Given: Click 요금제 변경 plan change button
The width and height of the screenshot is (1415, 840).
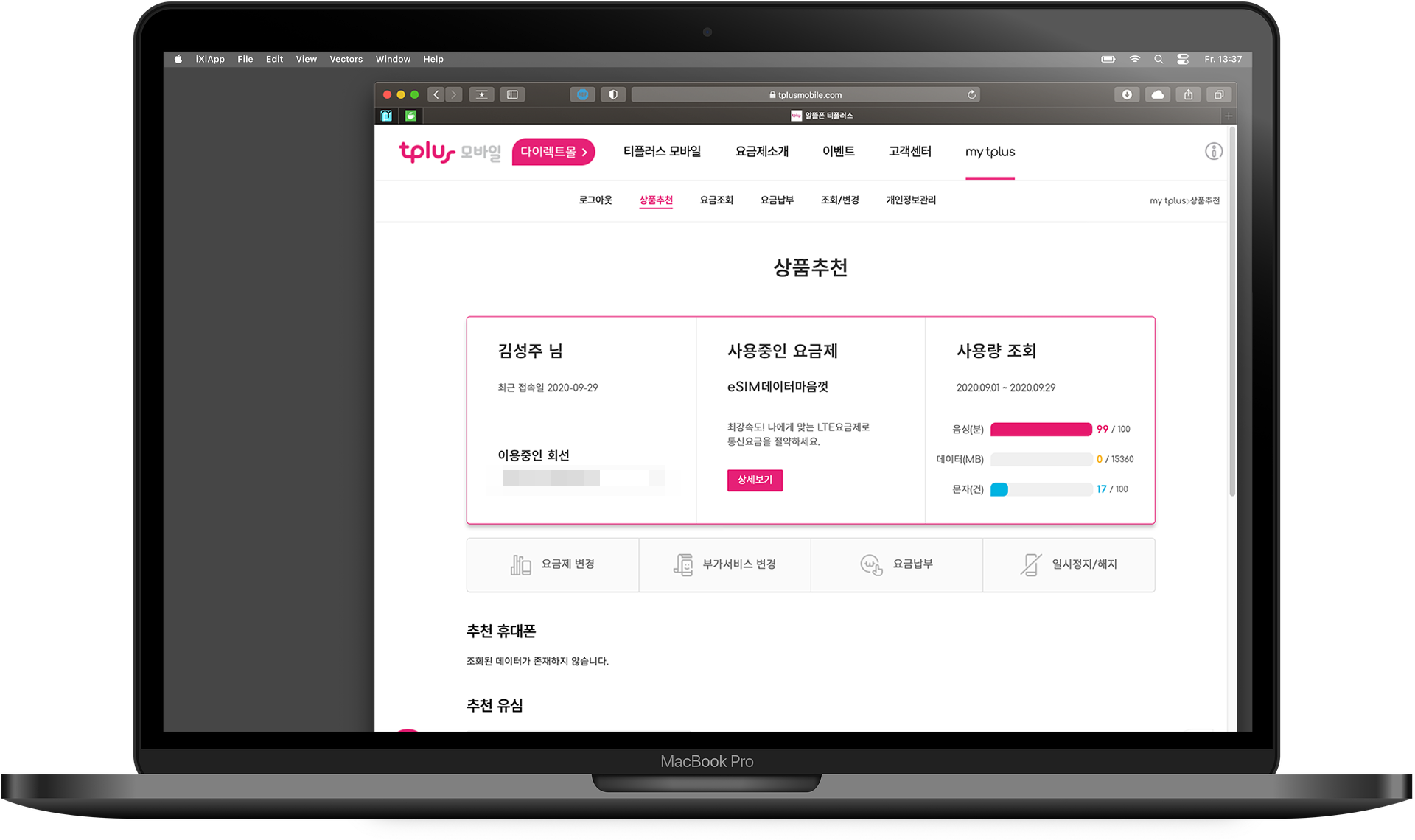Looking at the screenshot, I should point(553,564).
